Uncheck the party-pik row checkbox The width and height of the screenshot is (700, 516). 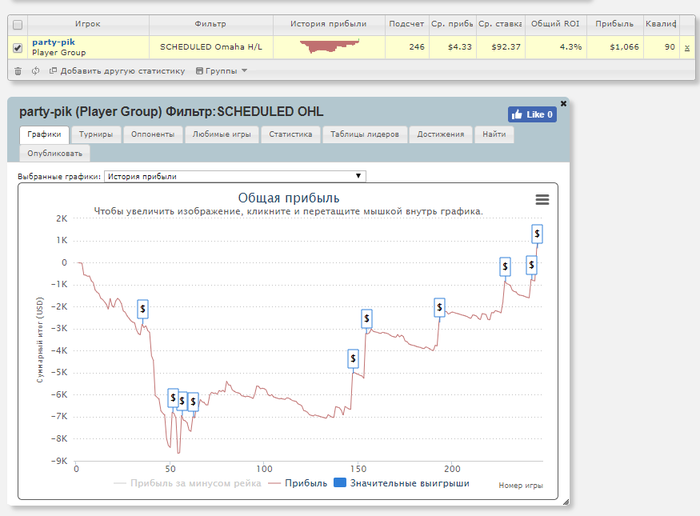click(x=17, y=47)
